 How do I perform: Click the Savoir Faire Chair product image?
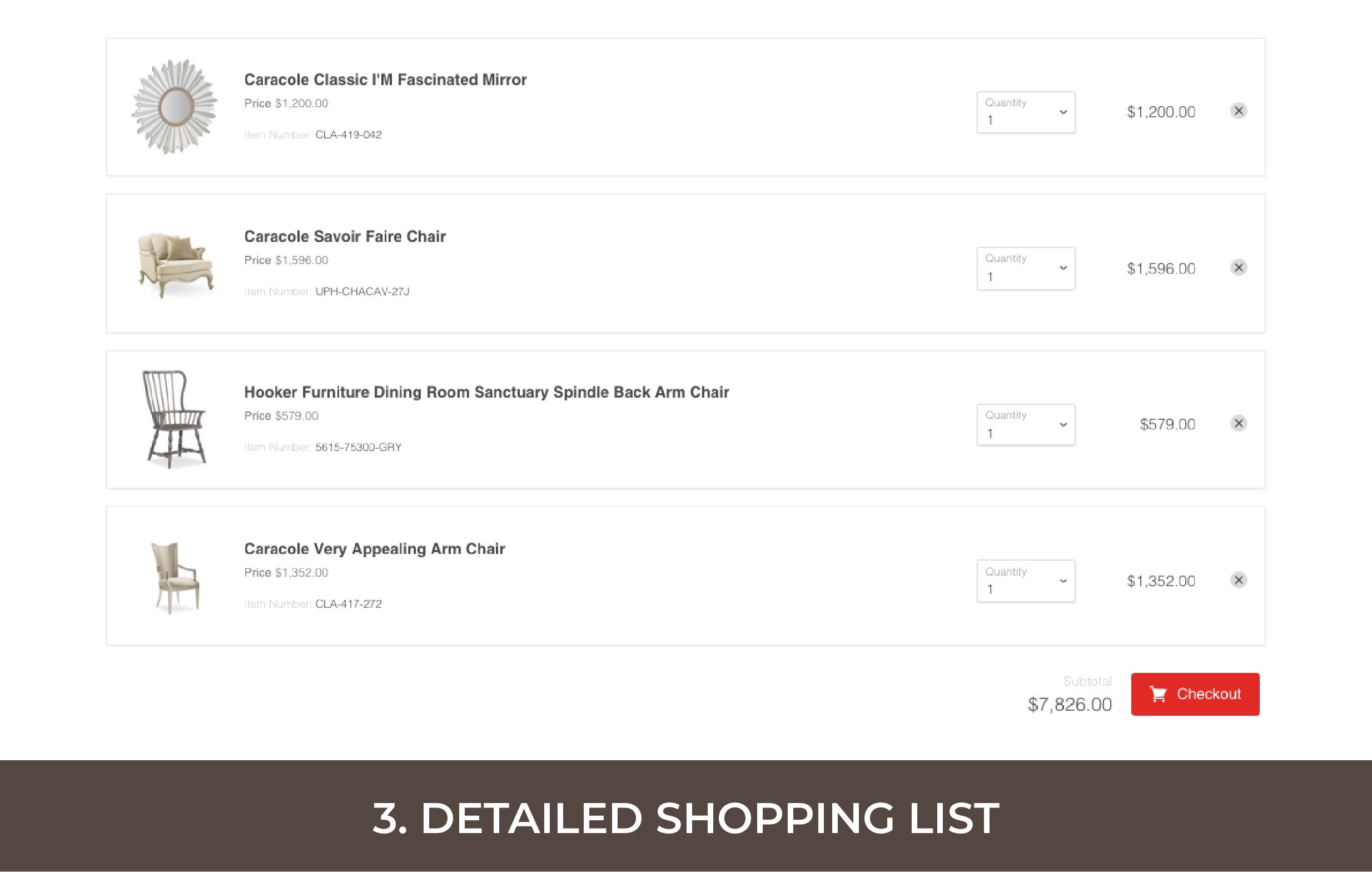click(x=176, y=264)
